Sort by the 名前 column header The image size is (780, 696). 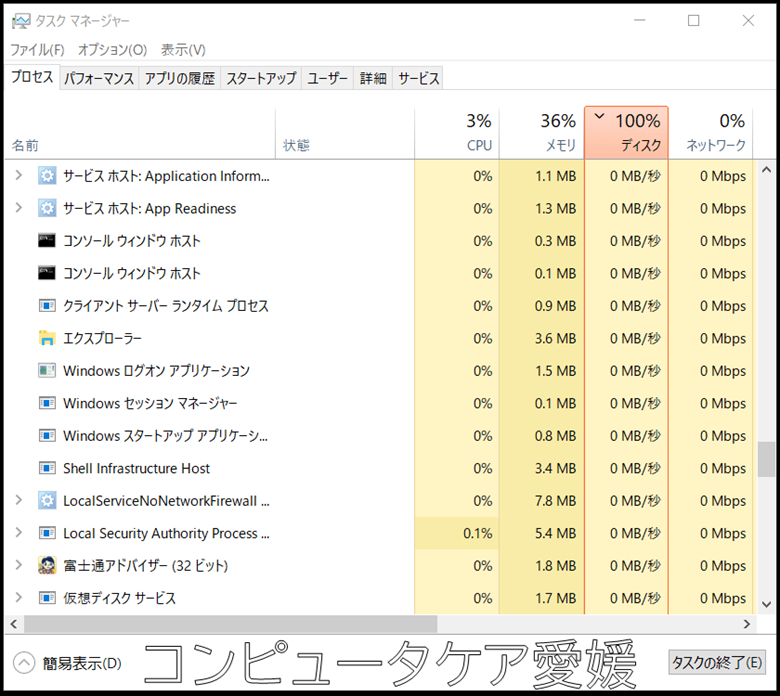coord(140,133)
